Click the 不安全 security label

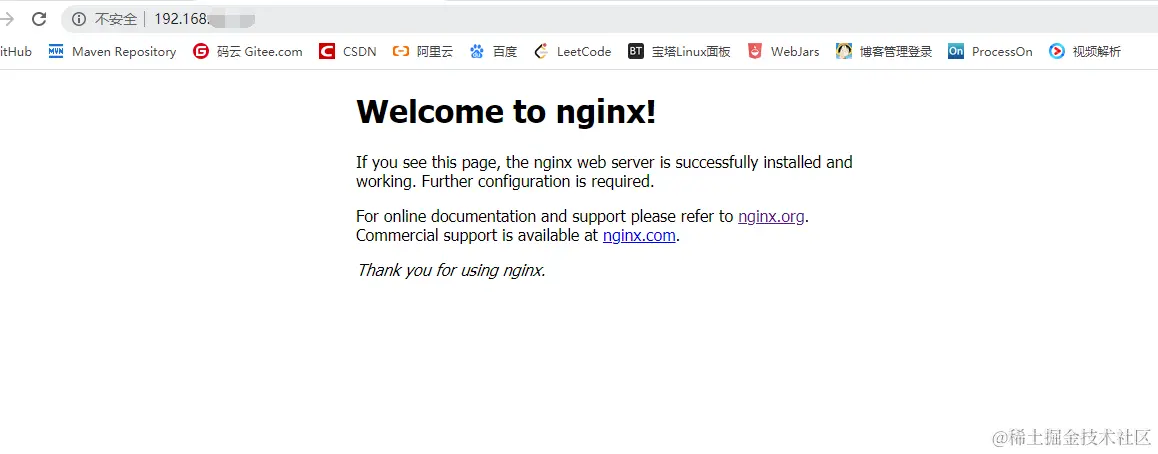click(116, 19)
